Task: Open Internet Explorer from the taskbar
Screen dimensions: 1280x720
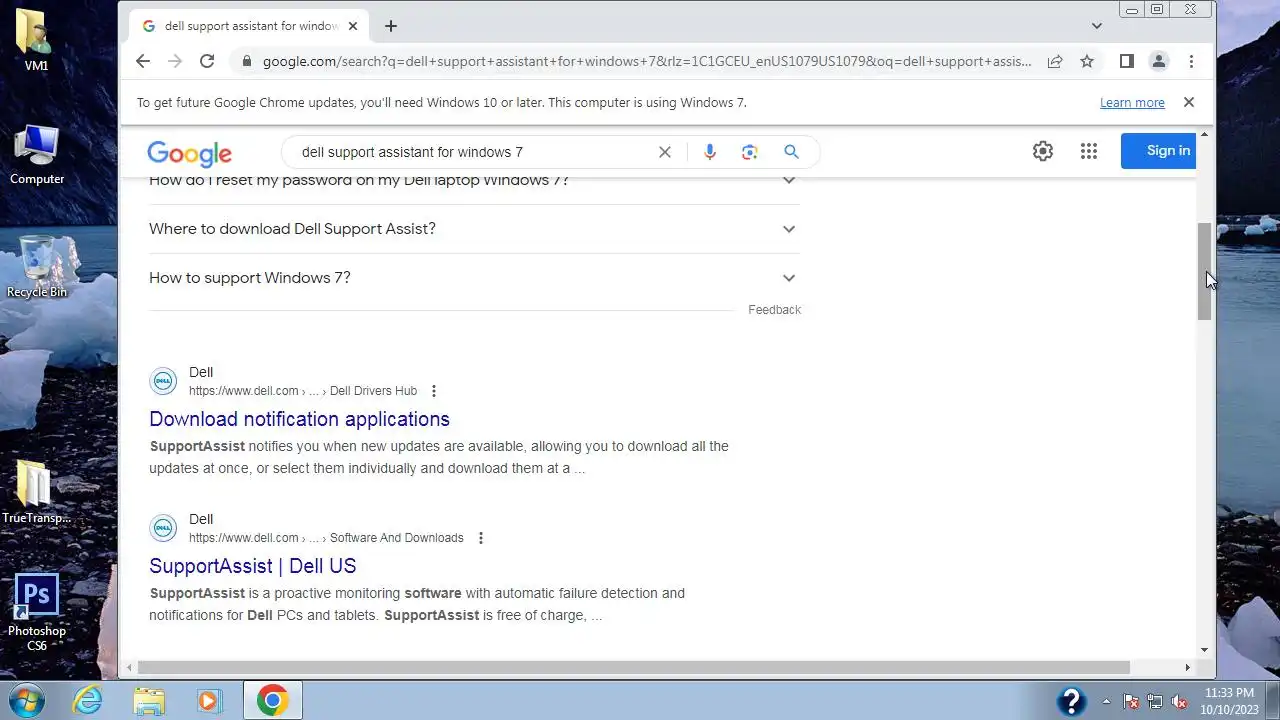Action: tap(88, 700)
